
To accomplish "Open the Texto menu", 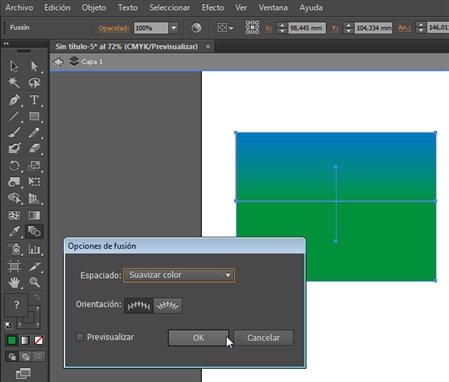I will point(128,7).
